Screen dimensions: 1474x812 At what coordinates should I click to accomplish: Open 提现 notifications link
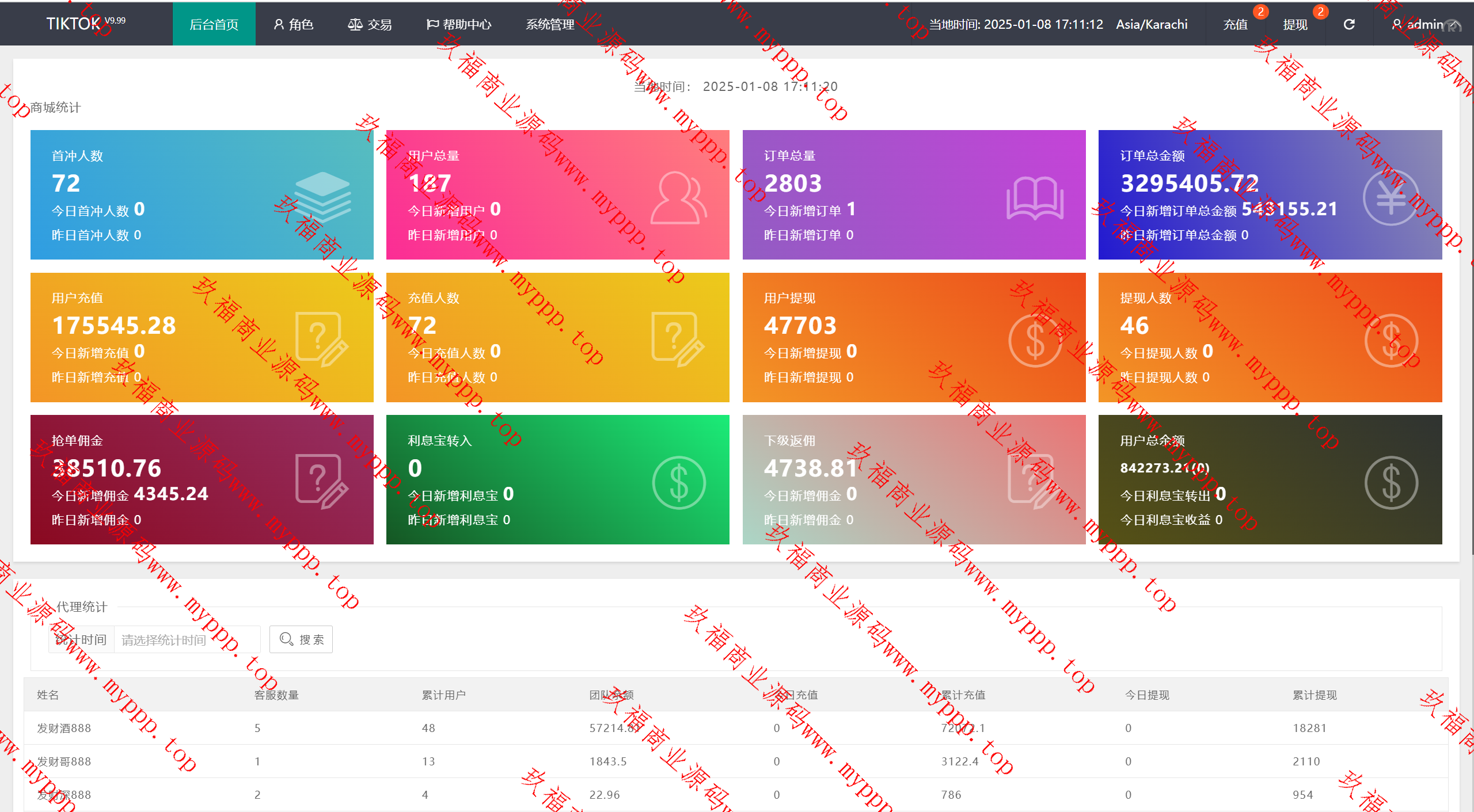coord(1295,24)
